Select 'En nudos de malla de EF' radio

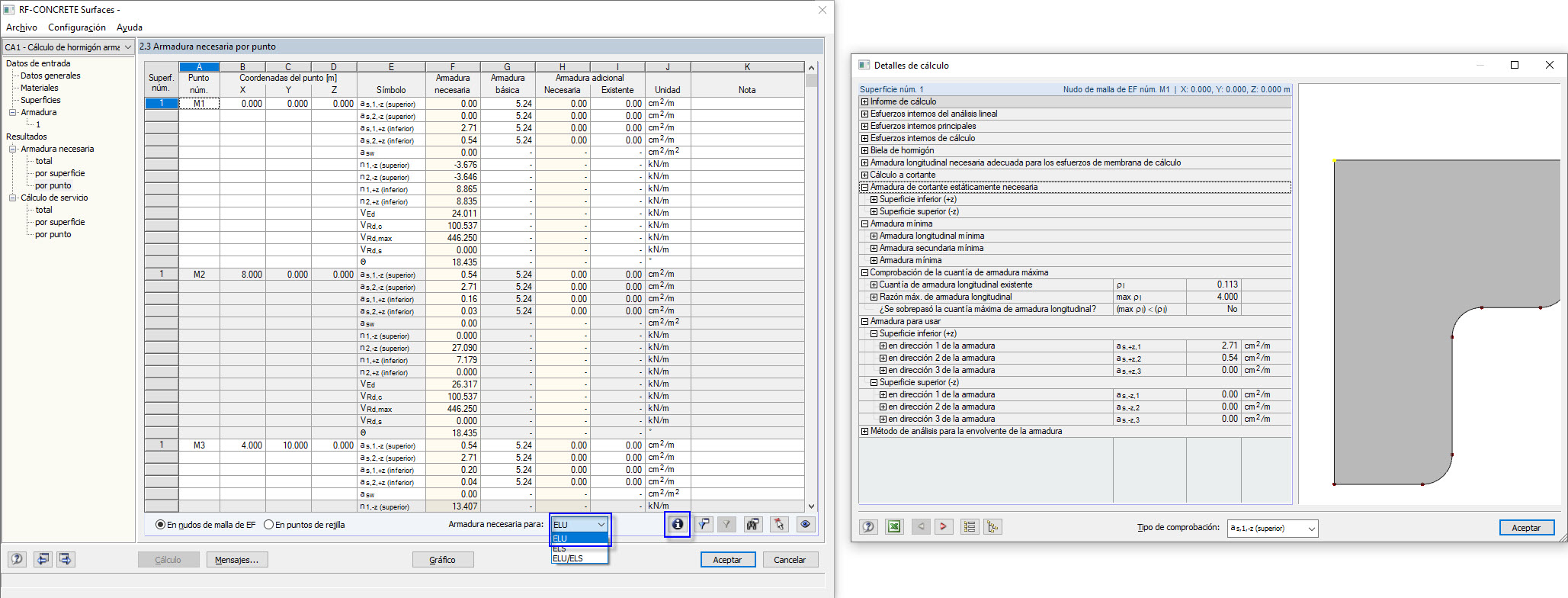pos(160,525)
